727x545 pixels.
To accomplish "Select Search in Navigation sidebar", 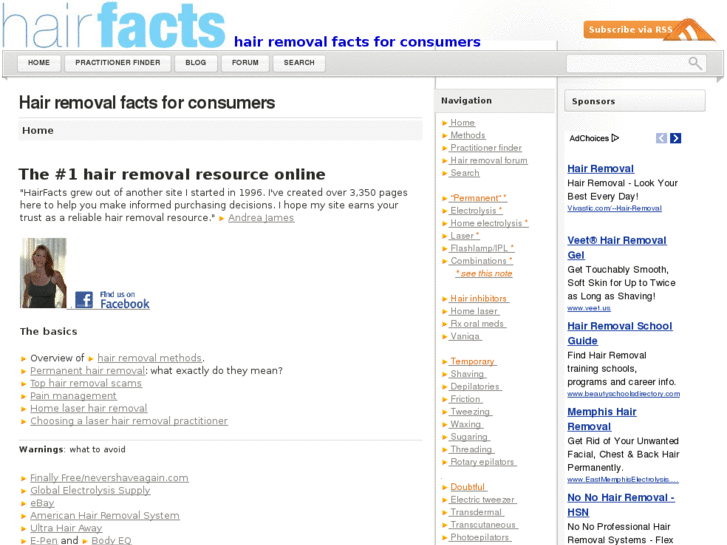I will point(465,173).
